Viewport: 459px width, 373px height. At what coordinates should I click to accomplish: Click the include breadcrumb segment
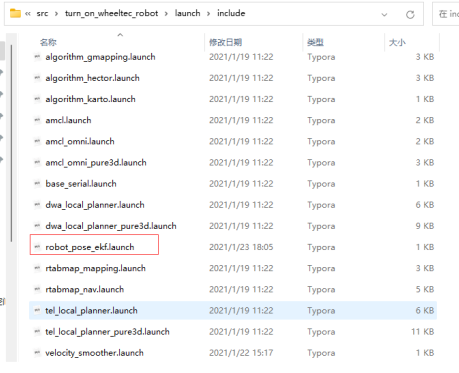tap(231, 13)
